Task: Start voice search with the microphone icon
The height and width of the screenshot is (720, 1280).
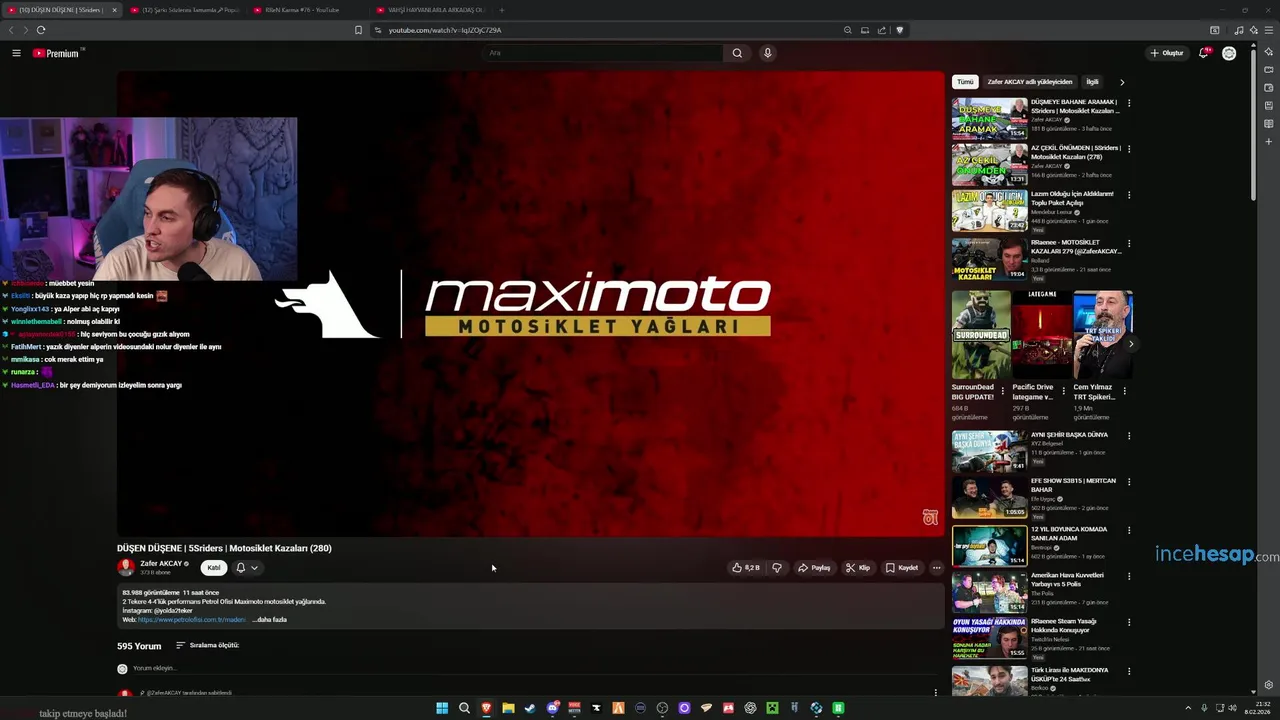Action: point(767,53)
